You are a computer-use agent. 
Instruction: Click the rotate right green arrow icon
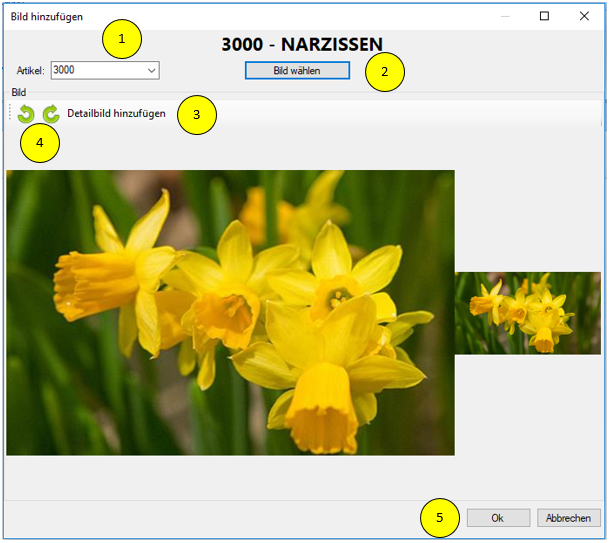tap(50, 114)
